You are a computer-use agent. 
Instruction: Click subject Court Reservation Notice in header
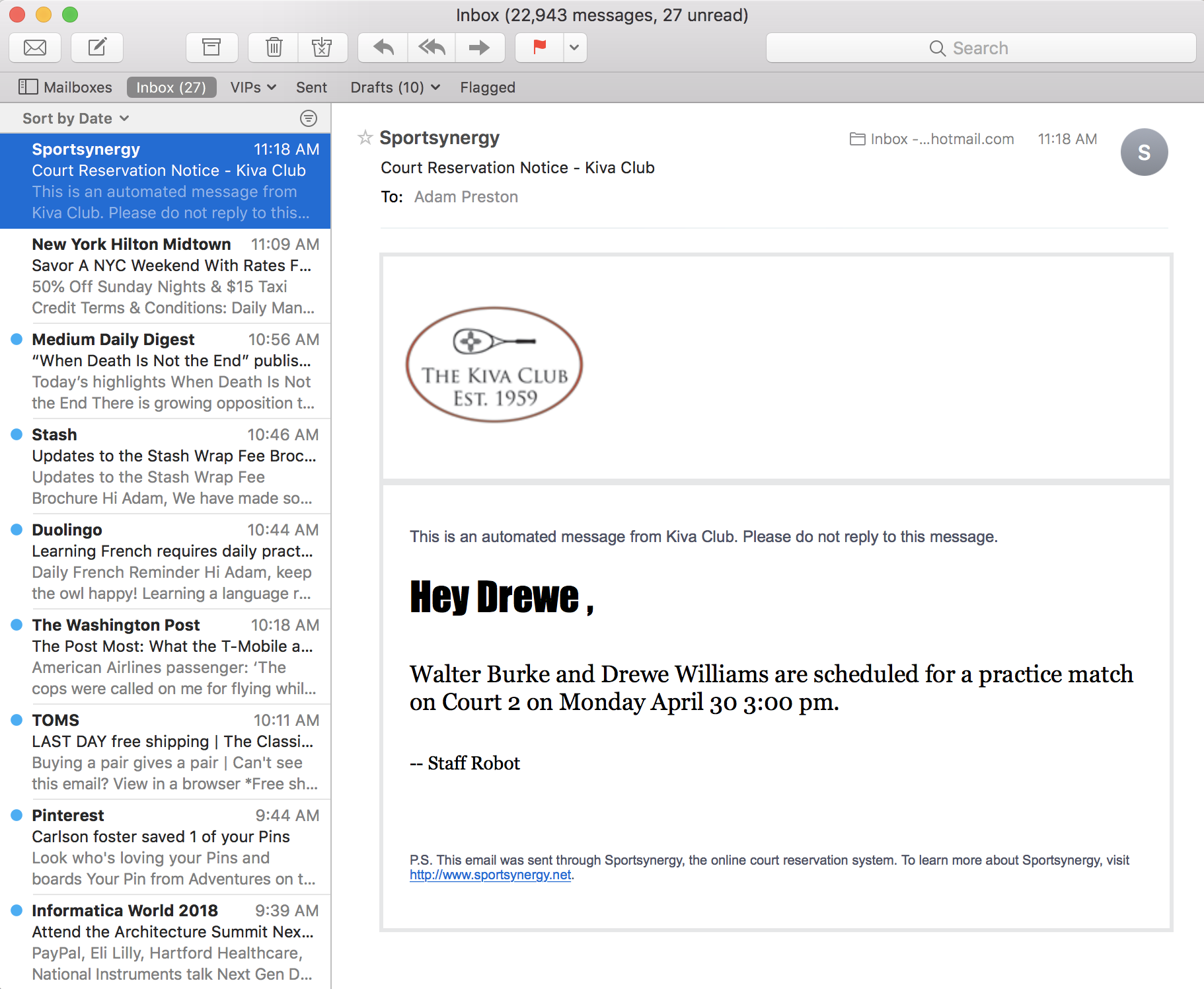(517, 168)
